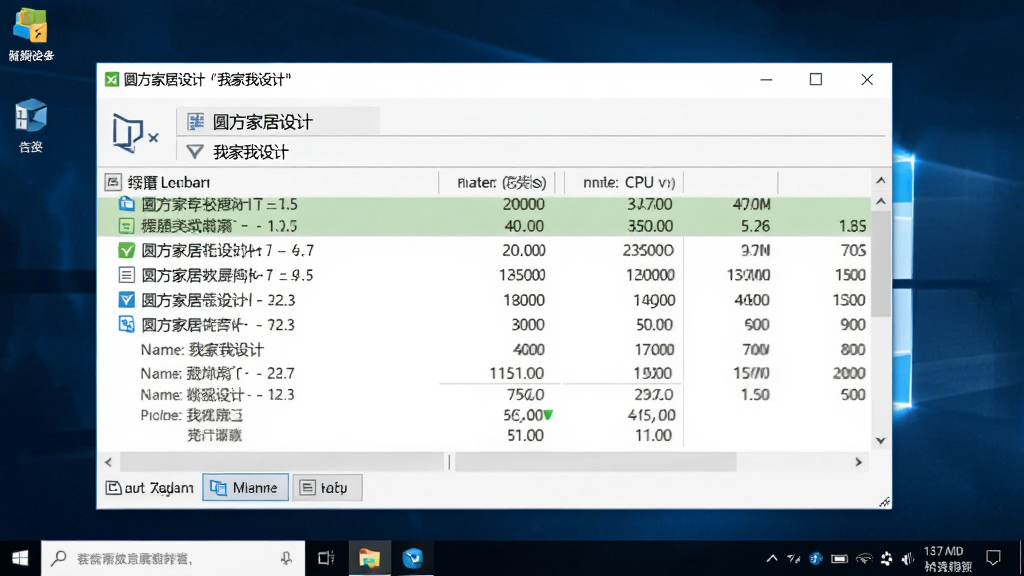Open File Explorer from the taskbar
The height and width of the screenshot is (576, 1024).
[x=369, y=558]
